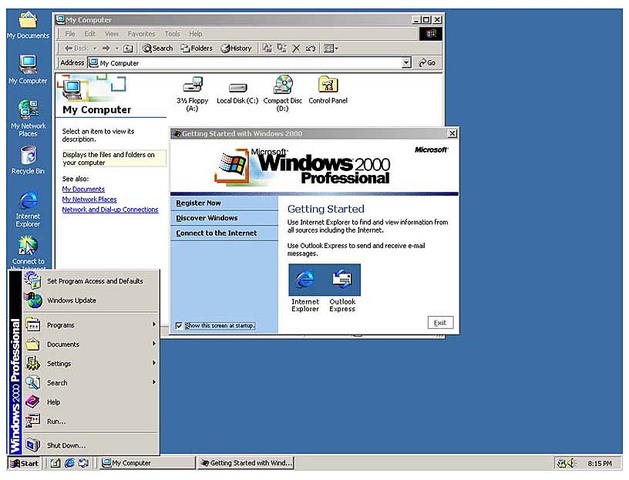629x480 pixels.
Task: Choose Shut Down... from Start menu
Action: click(x=91, y=445)
